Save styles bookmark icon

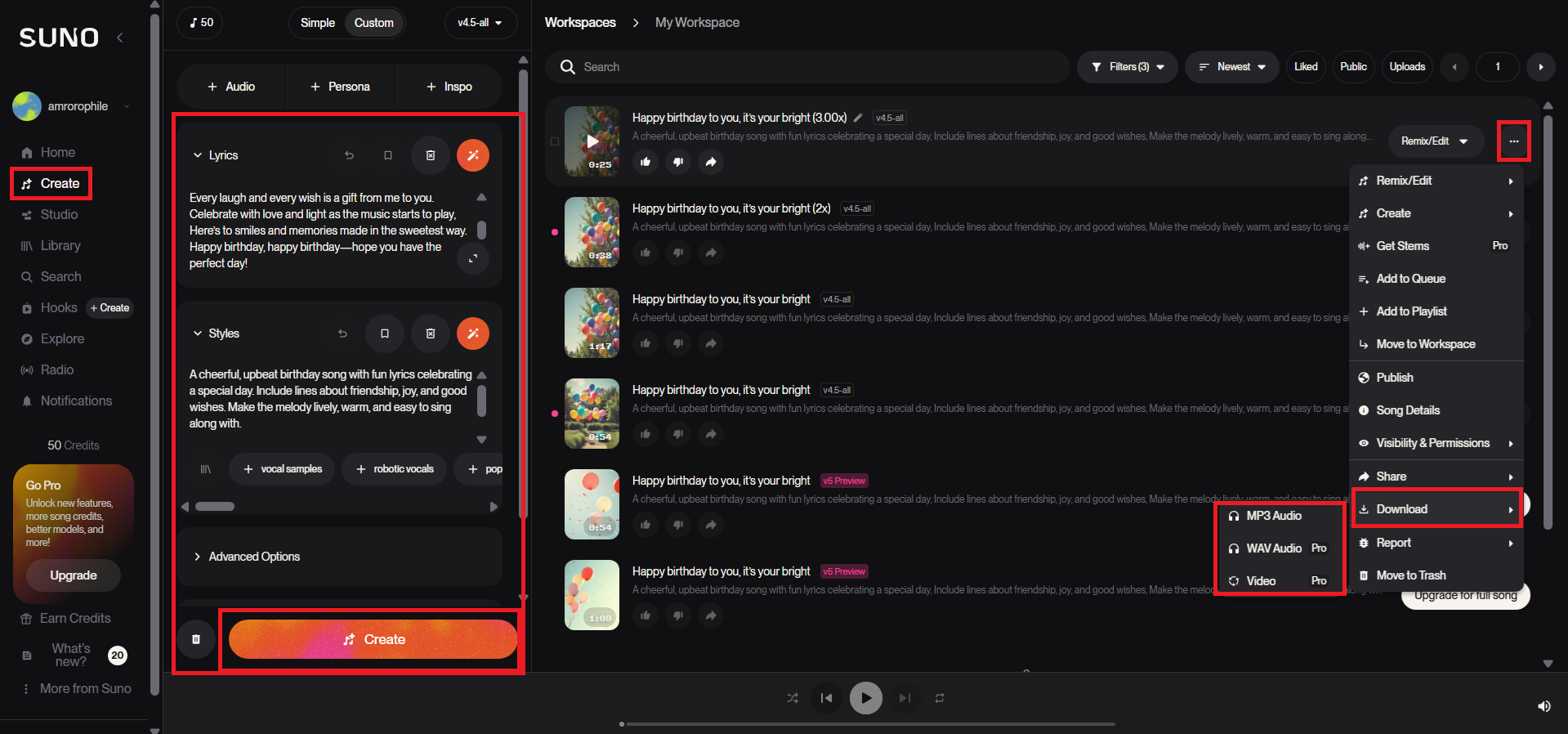point(385,333)
